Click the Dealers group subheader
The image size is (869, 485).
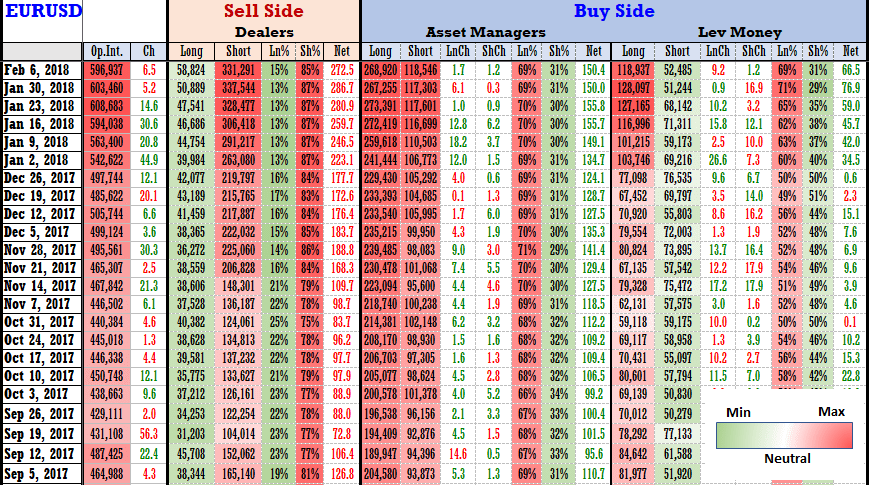[x=262, y=32]
